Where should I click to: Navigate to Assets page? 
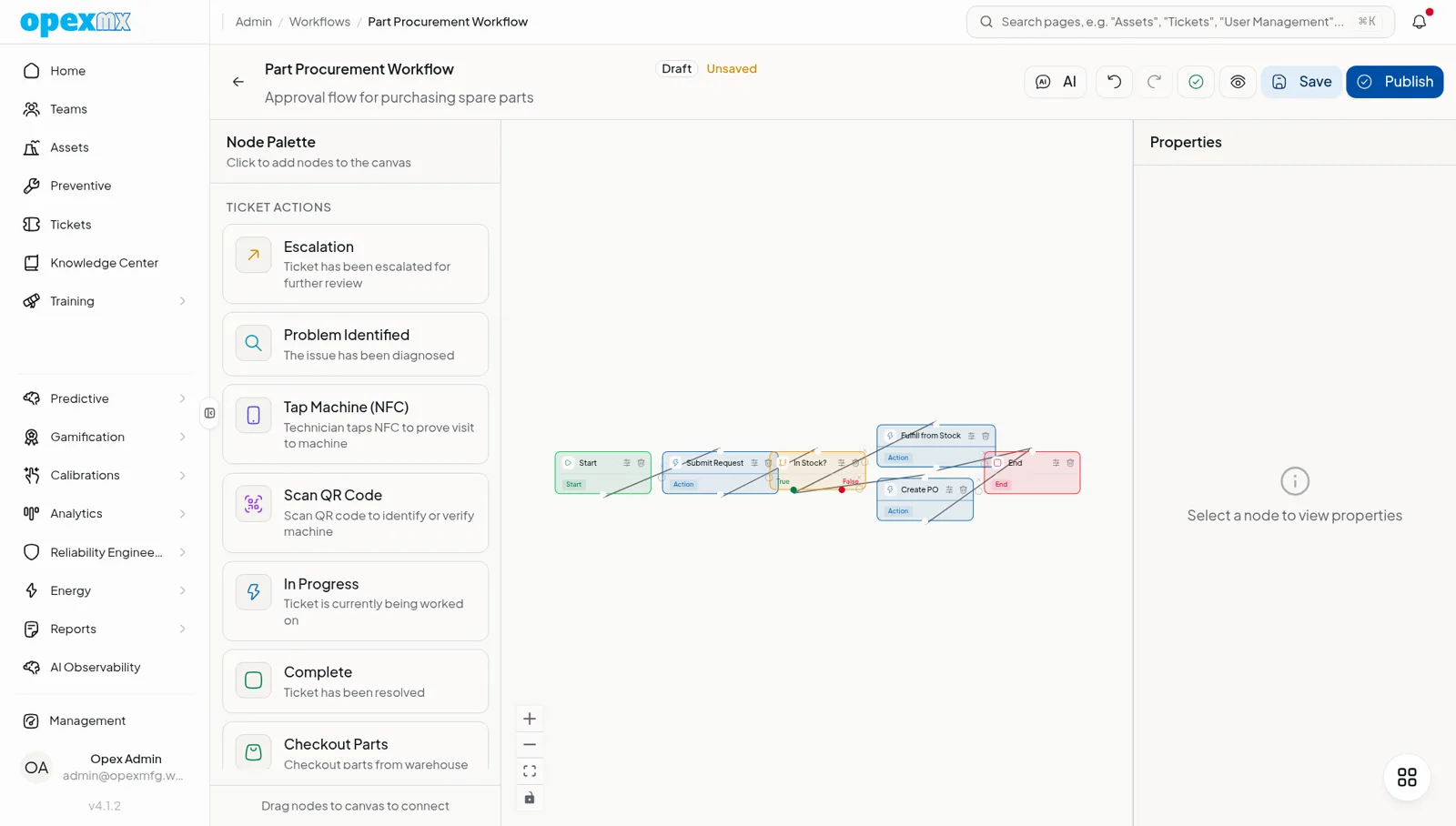(x=105, y=147)
